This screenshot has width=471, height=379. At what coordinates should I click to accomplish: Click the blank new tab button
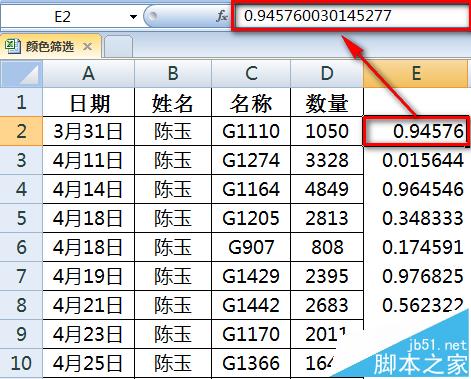pyautogui.click(x=118, y=47)
